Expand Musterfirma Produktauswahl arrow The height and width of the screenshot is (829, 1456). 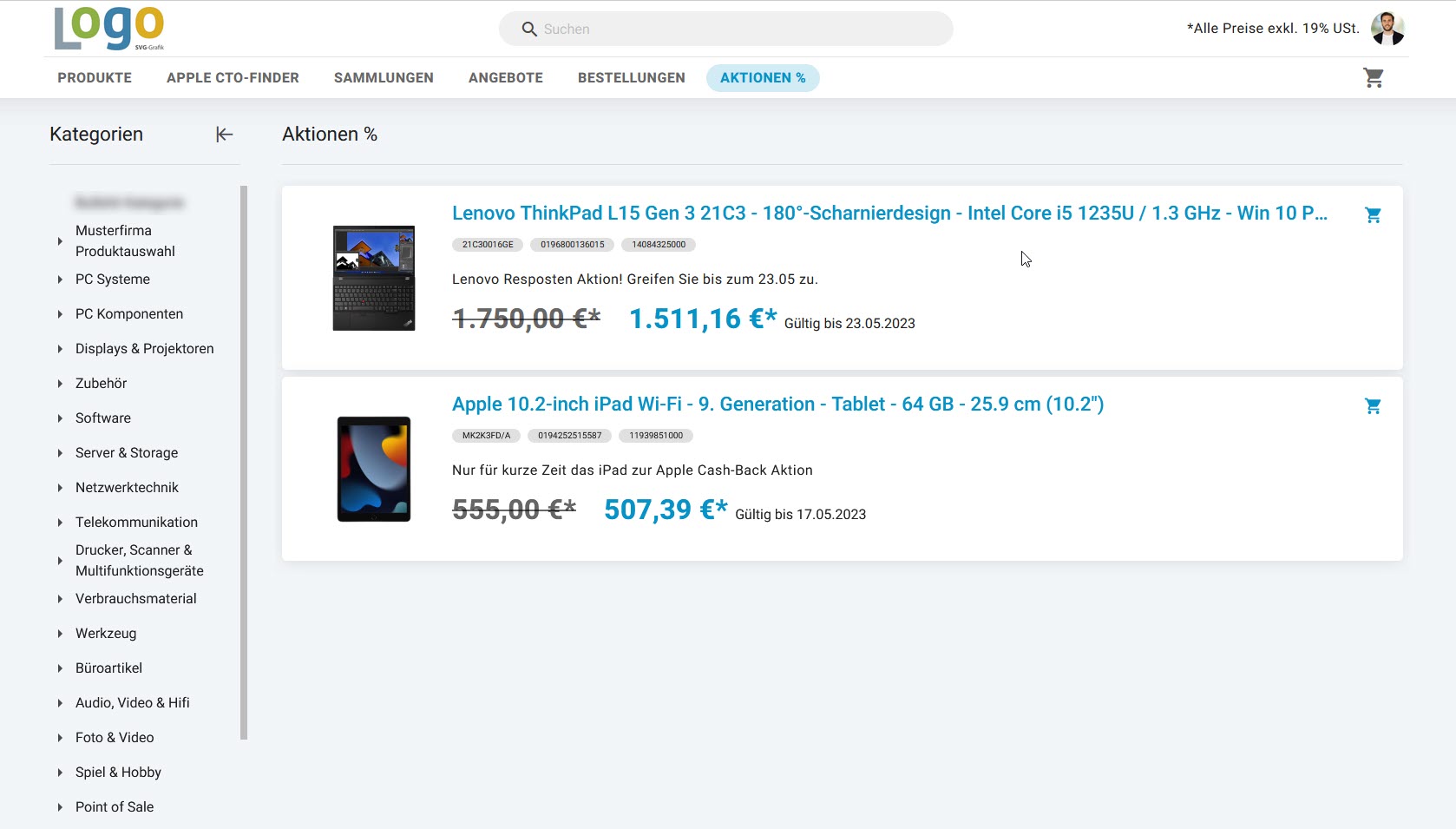(60, 241)
